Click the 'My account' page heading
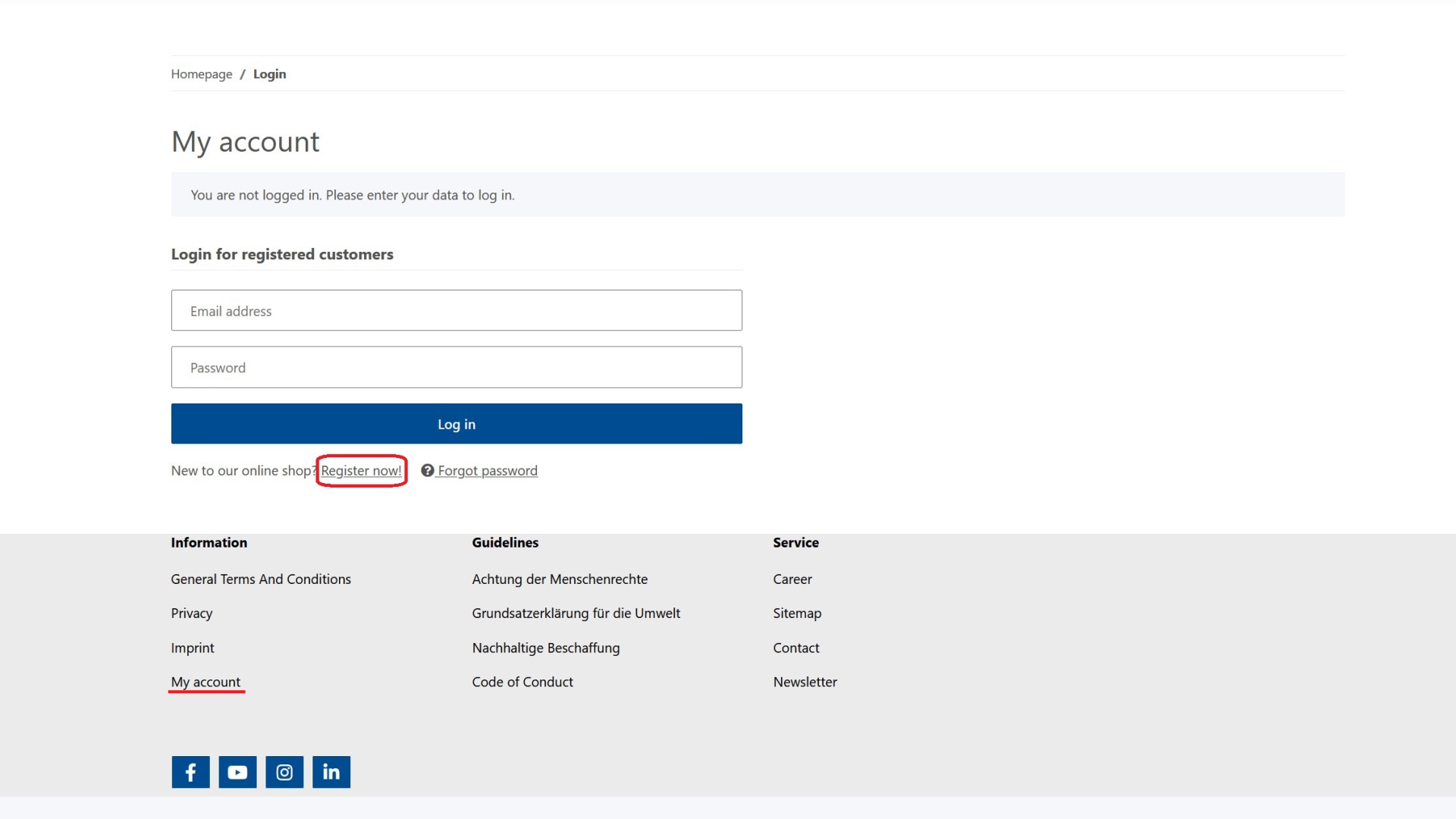The image size is (1456, 819). (x=246, y=142)
